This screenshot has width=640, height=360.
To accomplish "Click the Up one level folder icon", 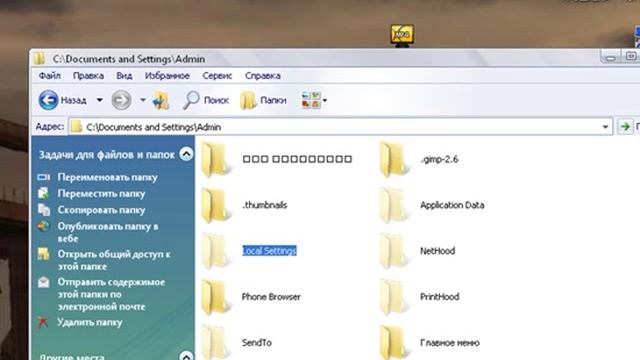I will tap(161, 100).
